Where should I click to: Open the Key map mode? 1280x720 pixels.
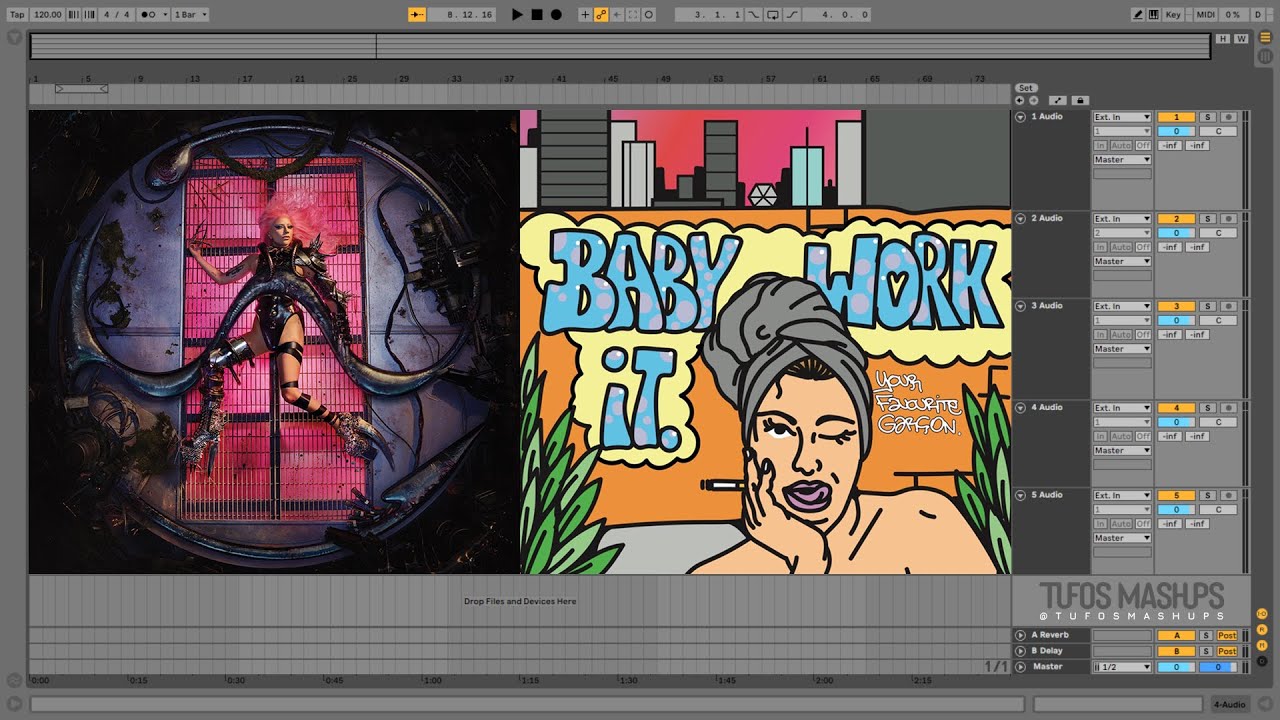click(x=1173, y=15)
